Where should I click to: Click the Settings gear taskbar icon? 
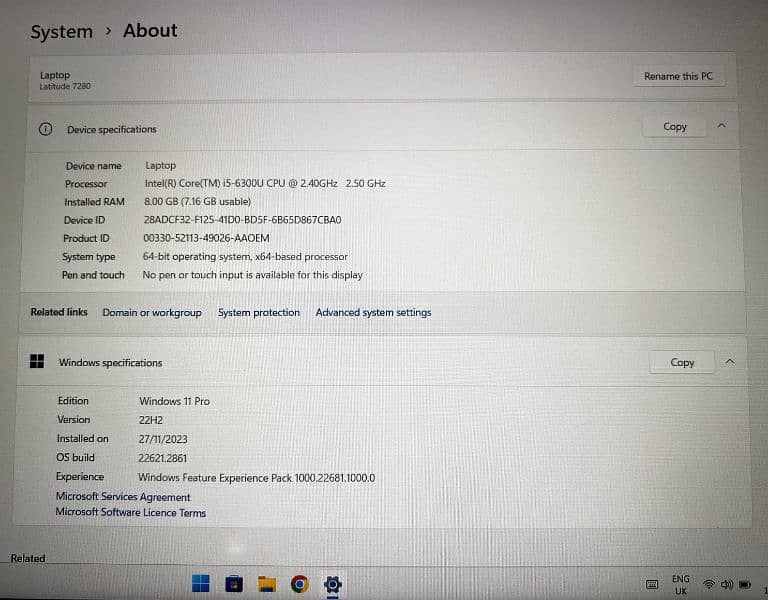(333, 584)
